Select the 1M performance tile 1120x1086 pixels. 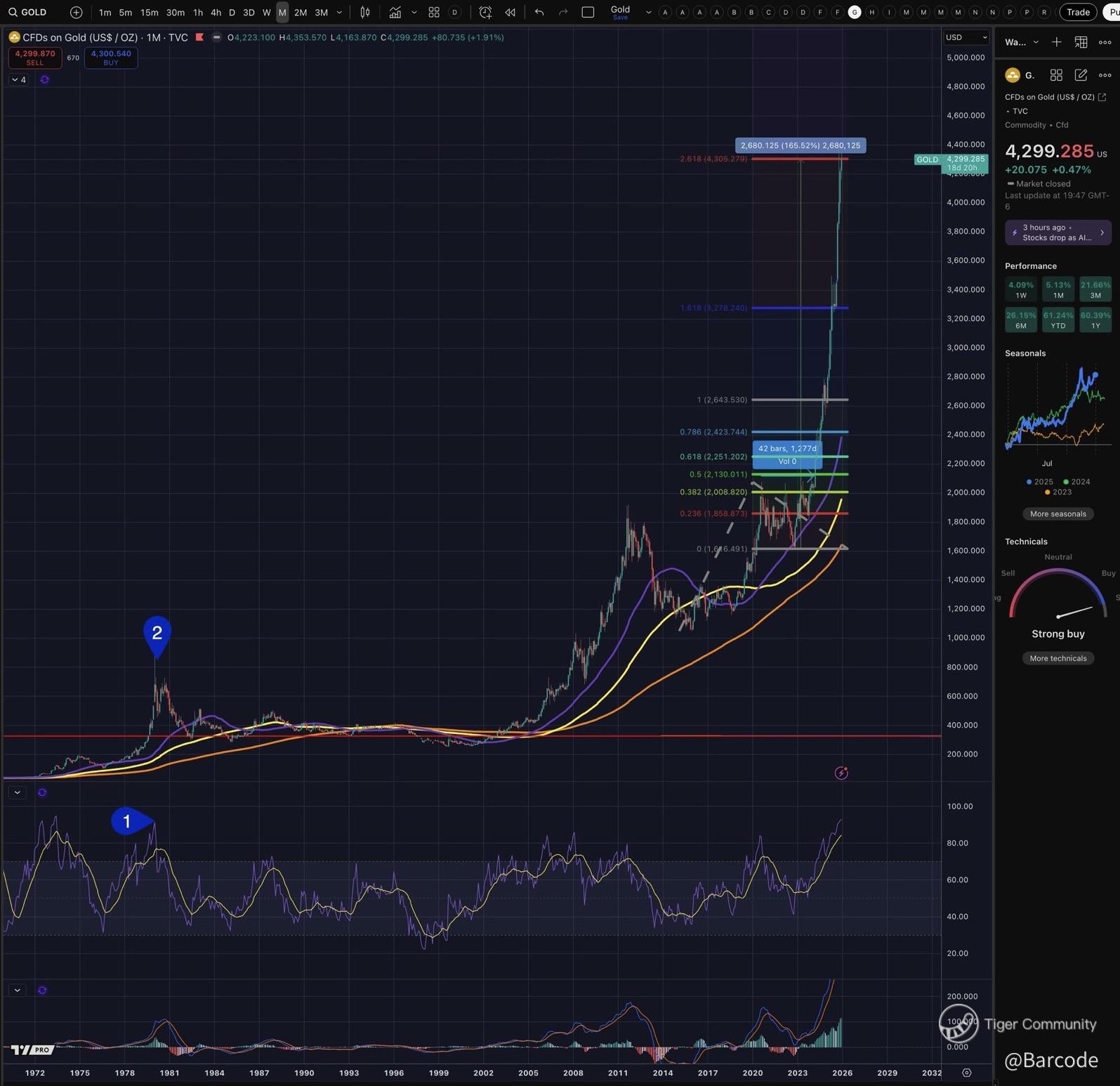1058,289
